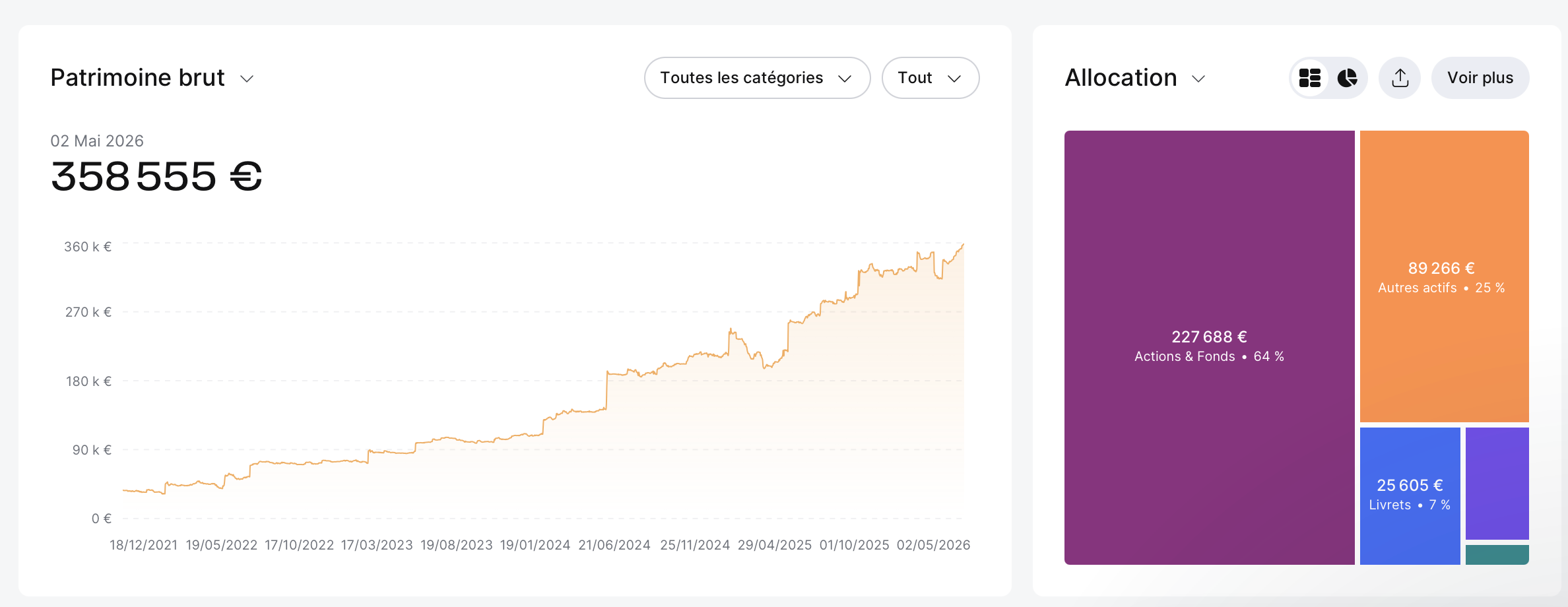The width and height of the screenshot is (1568, 607).
Task: Click the 02/05/2026 date axis label
Action: click(933, 545)
